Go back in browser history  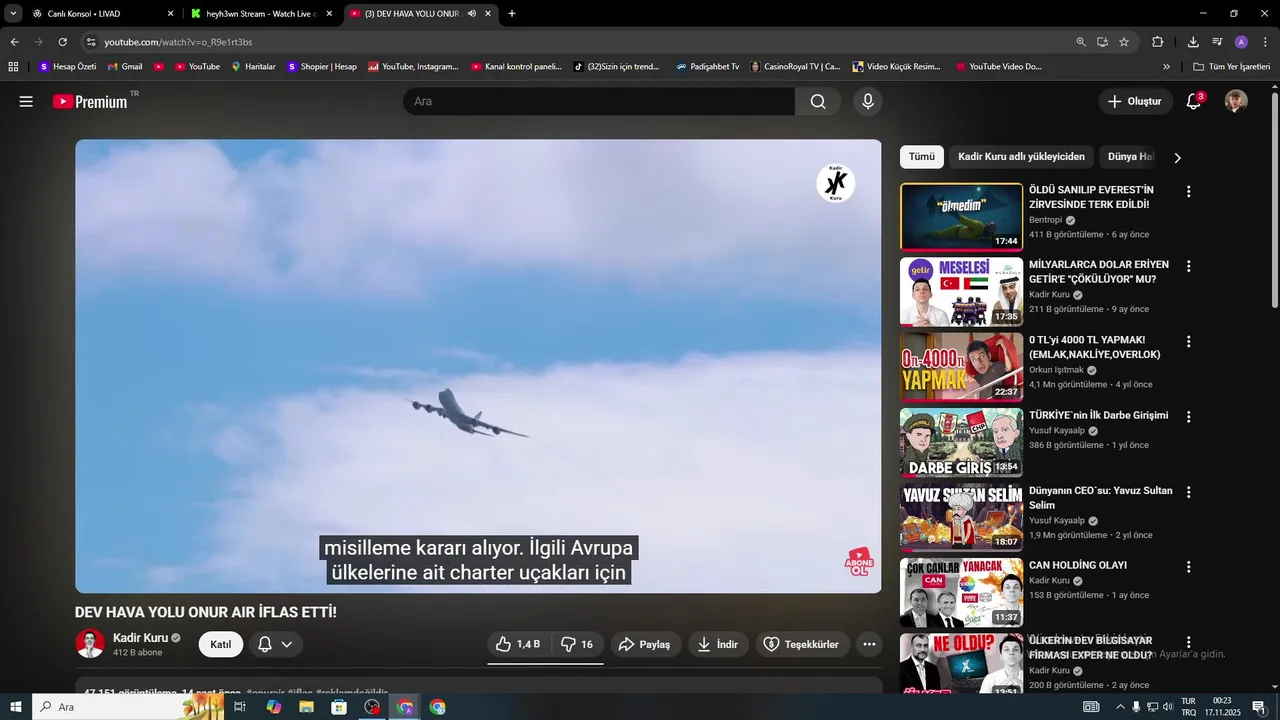coord(15,42)
